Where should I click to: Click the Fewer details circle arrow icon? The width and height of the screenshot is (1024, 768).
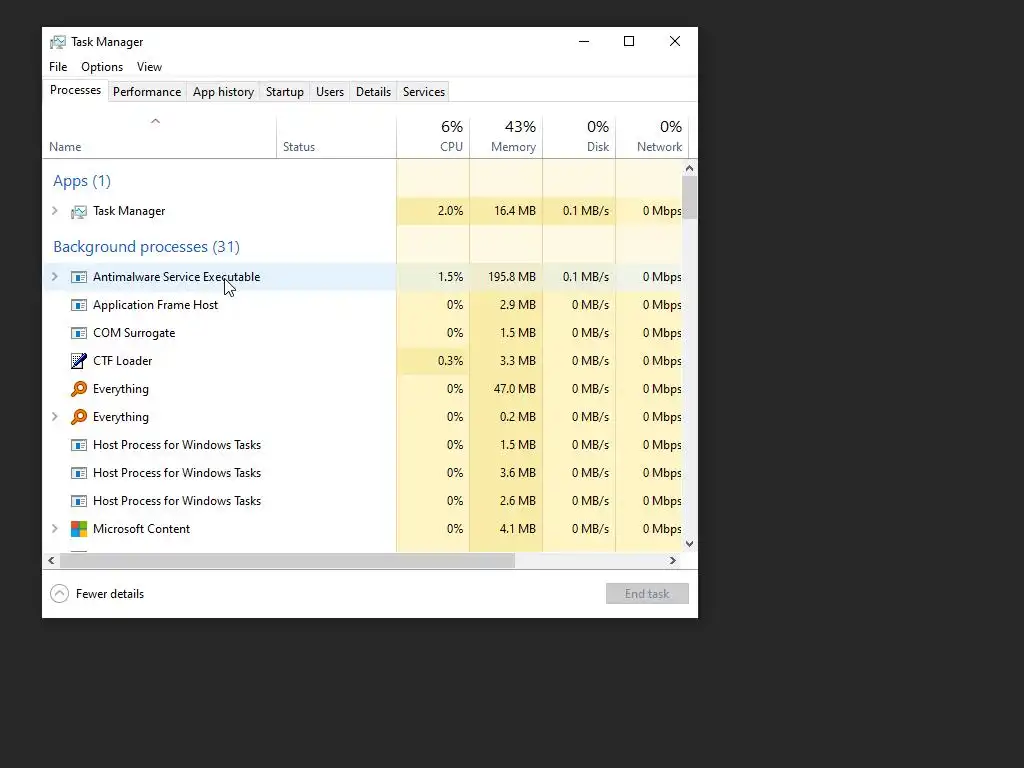[x=59, y=594]
